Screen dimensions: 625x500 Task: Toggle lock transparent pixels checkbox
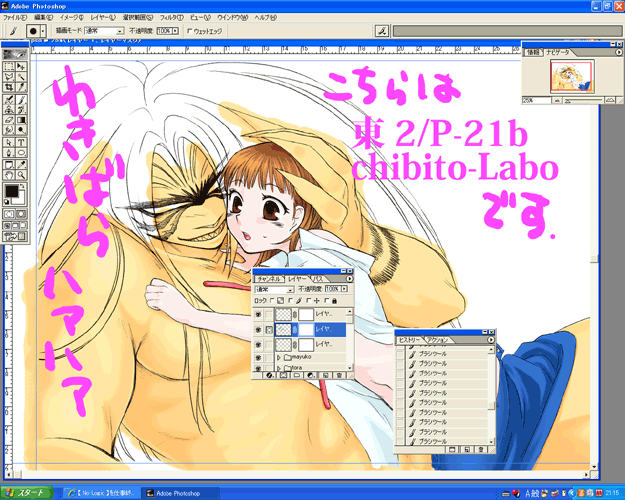272,301
